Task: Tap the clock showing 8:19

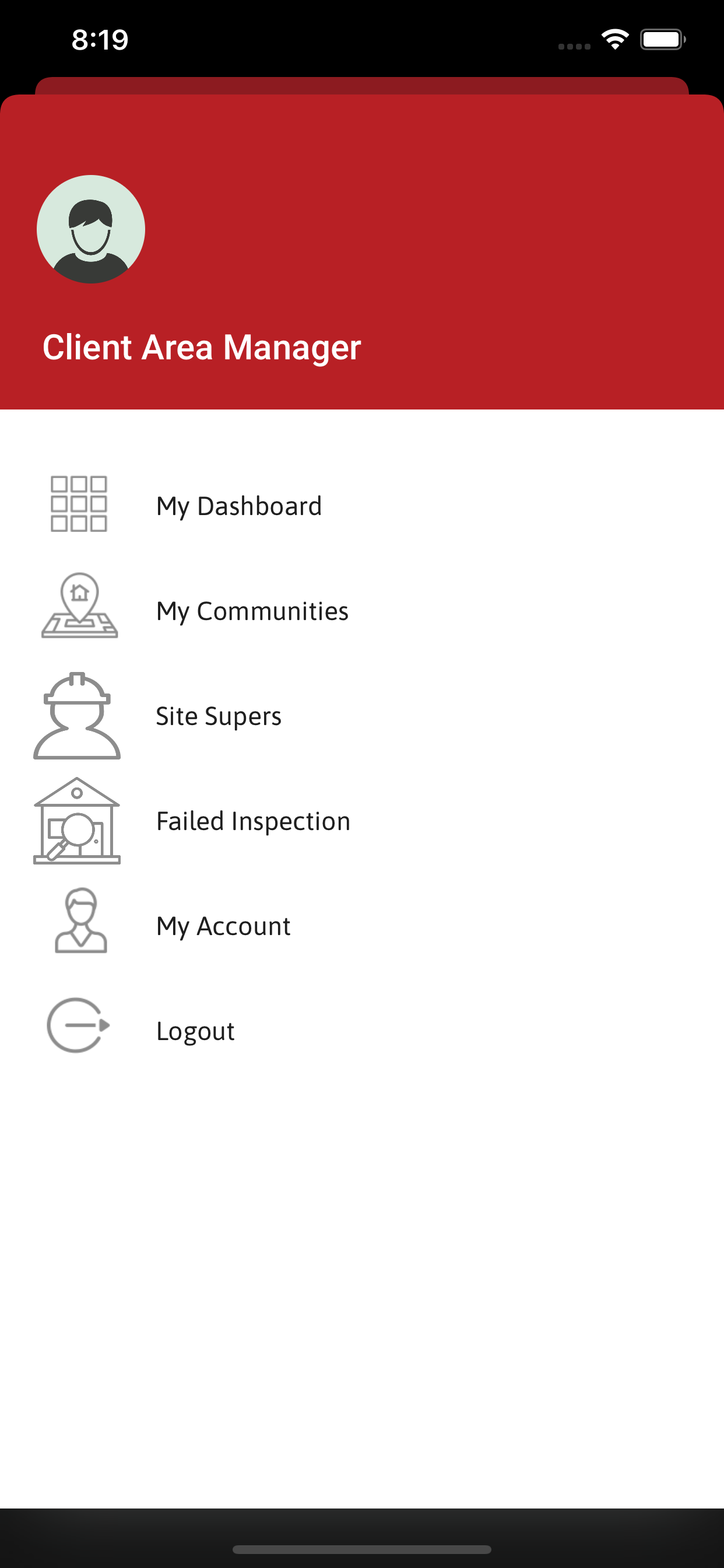Action: click(x=100, y=40)
